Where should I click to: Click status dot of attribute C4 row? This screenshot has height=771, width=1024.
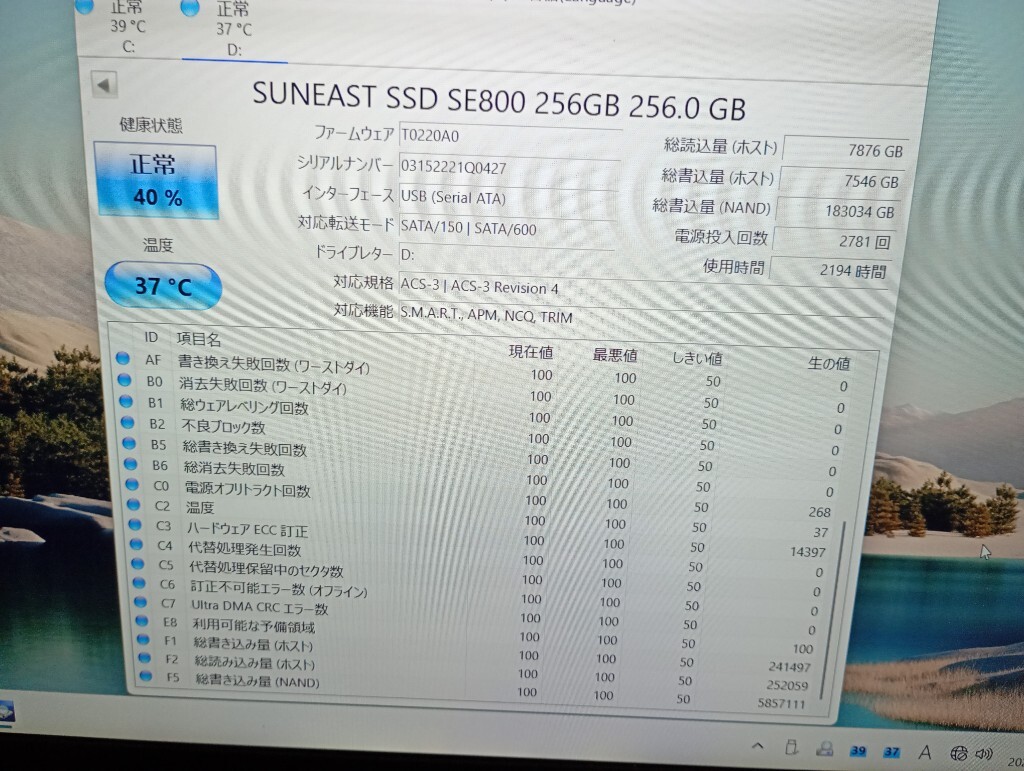[x=136, y=544]
